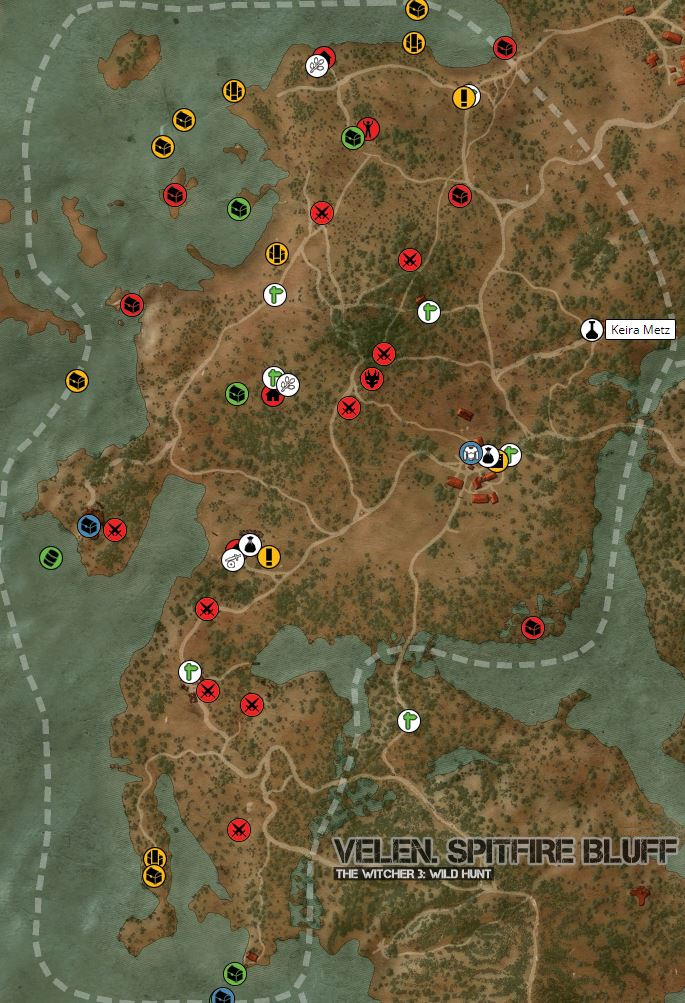Click red chest on the western coast tip
Image resolution: width=685 pixels, height=1003 pixels.
click(x=132, y=305)
